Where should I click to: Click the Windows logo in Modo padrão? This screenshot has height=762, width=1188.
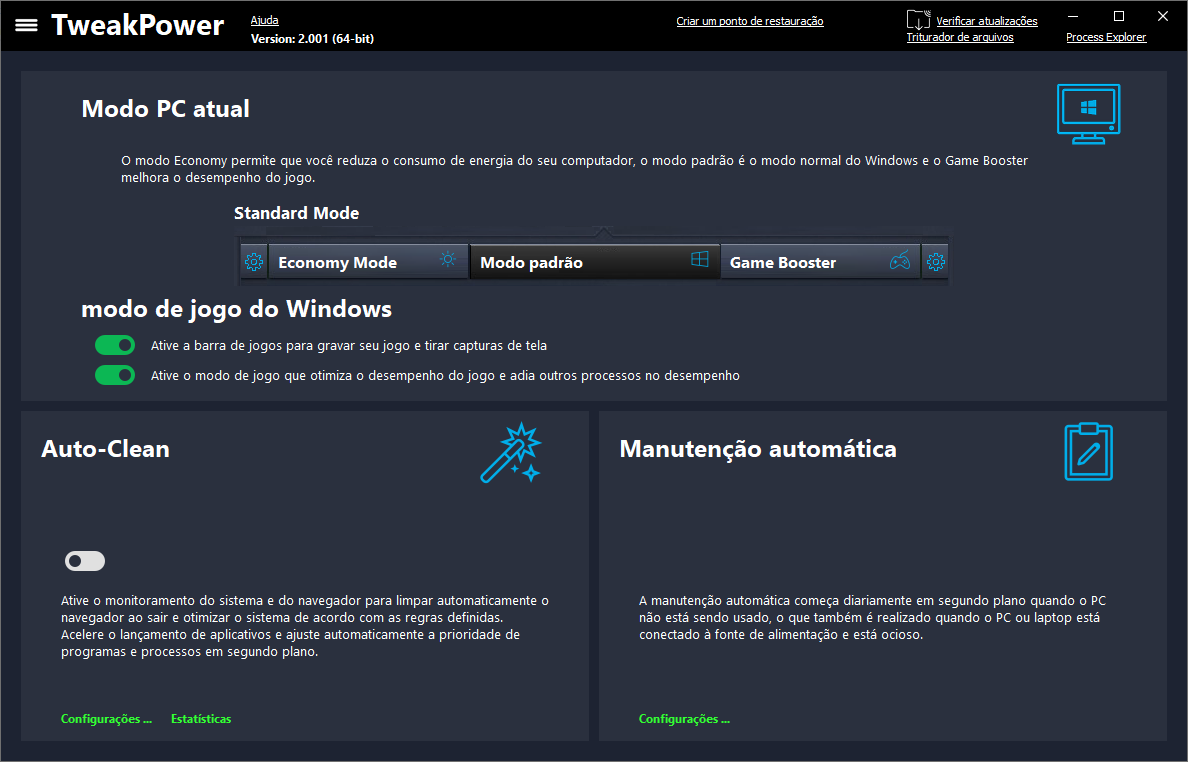click(x=699, y=259)
